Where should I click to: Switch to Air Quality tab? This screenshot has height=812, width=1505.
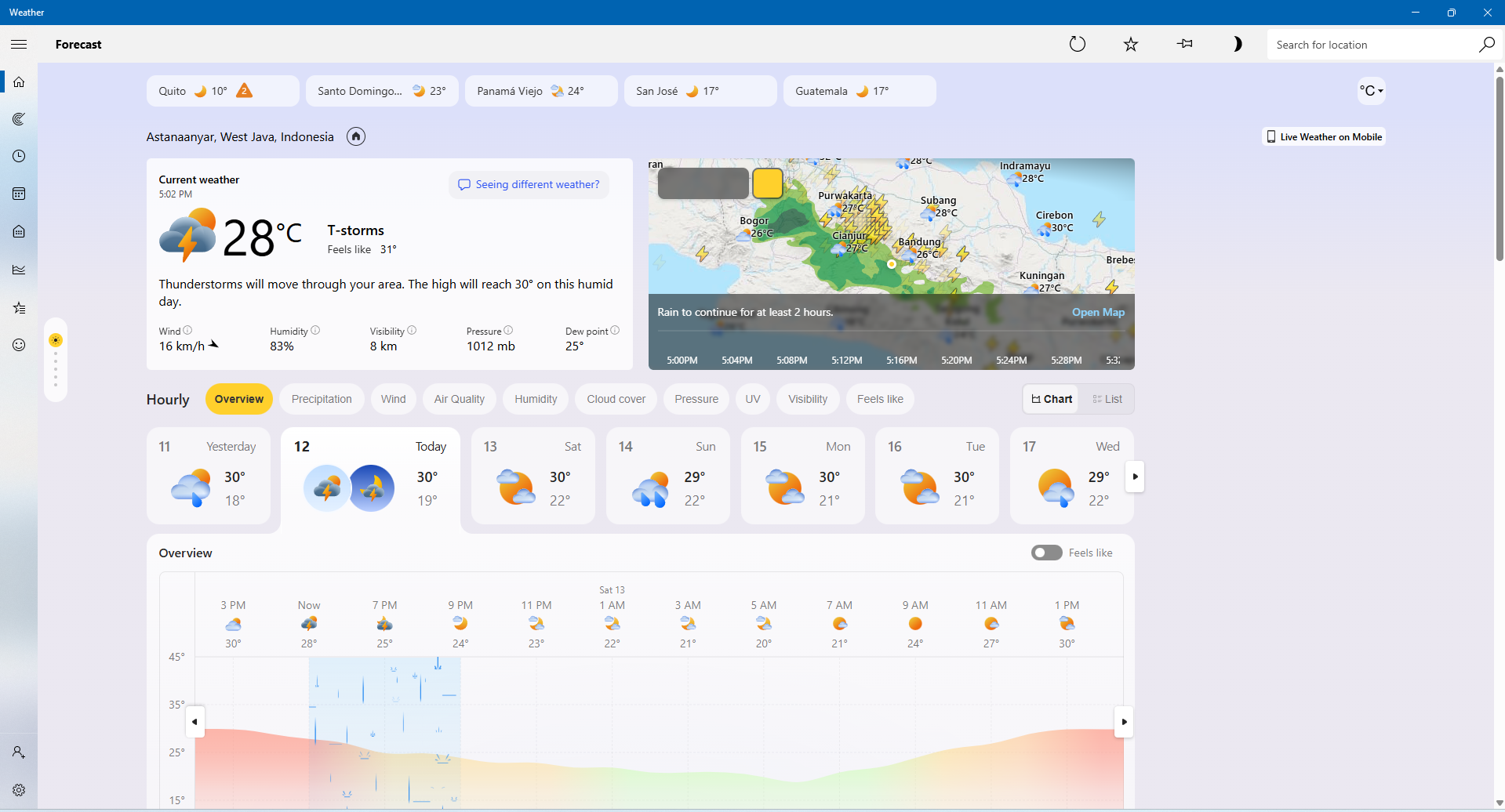pos(459,400)
